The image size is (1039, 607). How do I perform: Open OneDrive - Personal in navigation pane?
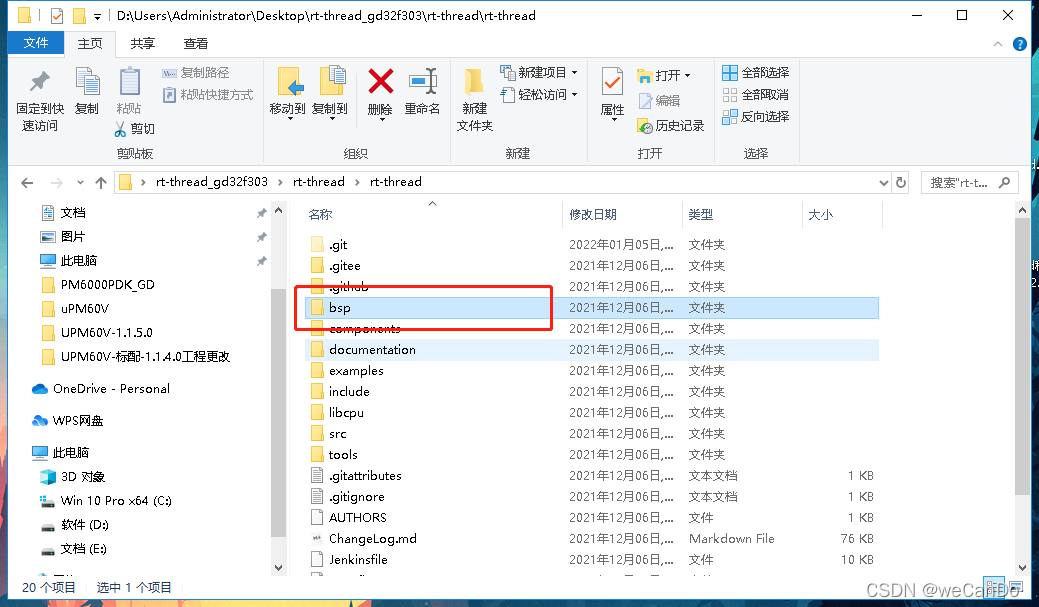(101, 388)
